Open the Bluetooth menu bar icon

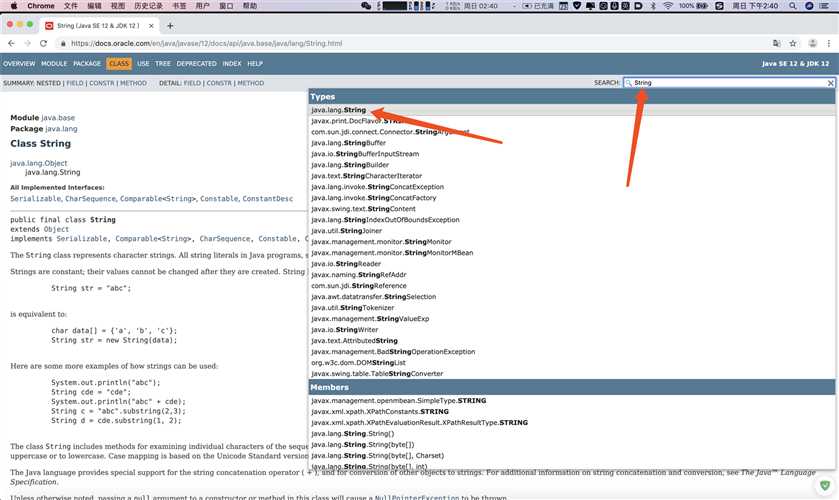pyautogui.click(x=653, y=6)
